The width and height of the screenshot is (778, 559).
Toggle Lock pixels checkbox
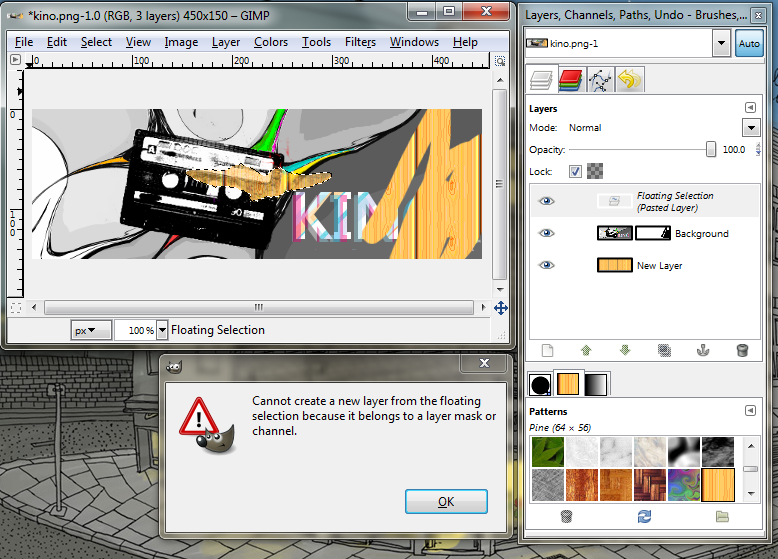(x=575, y=172)
